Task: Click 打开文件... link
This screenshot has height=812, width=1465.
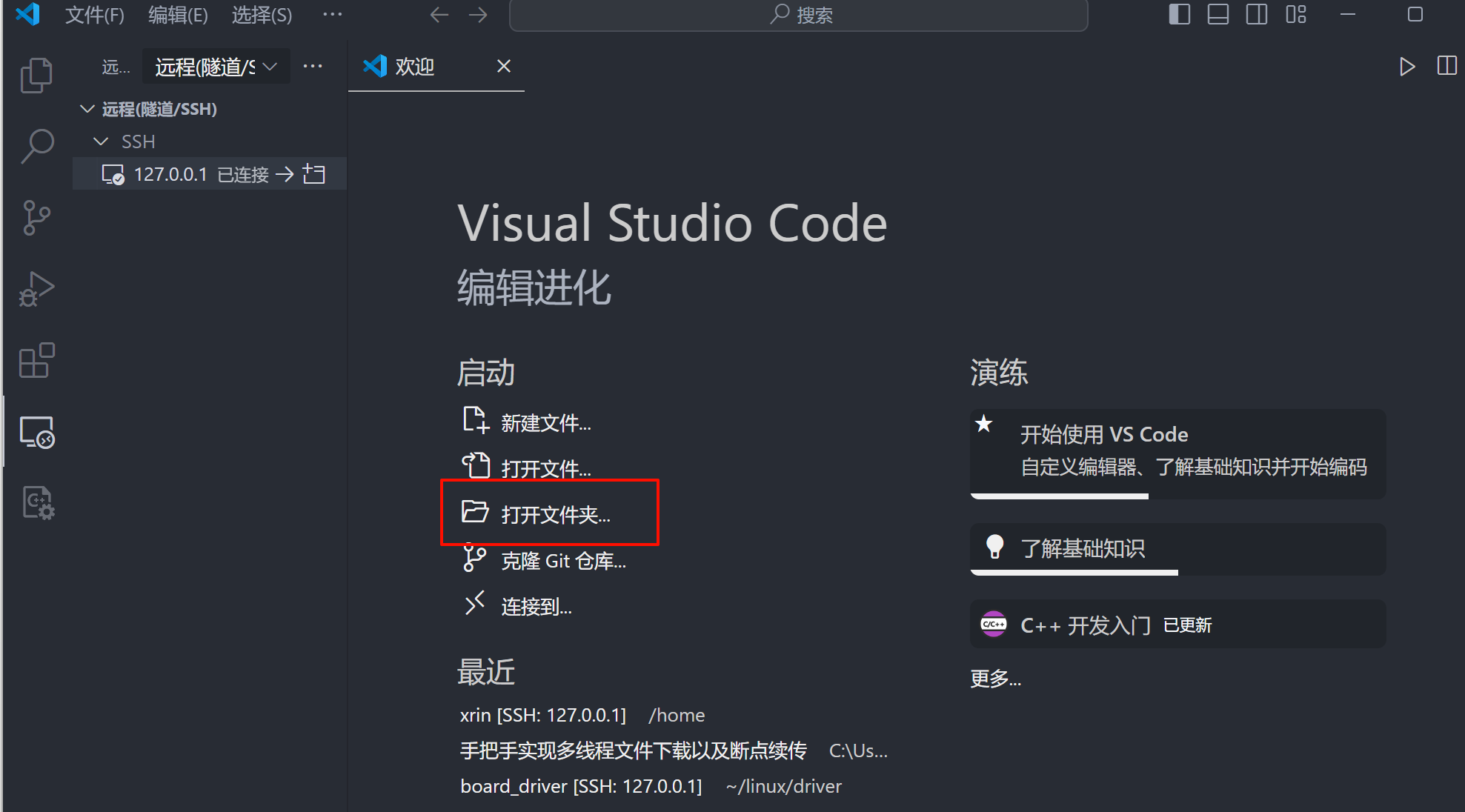Action: click(x=546, y=469)
